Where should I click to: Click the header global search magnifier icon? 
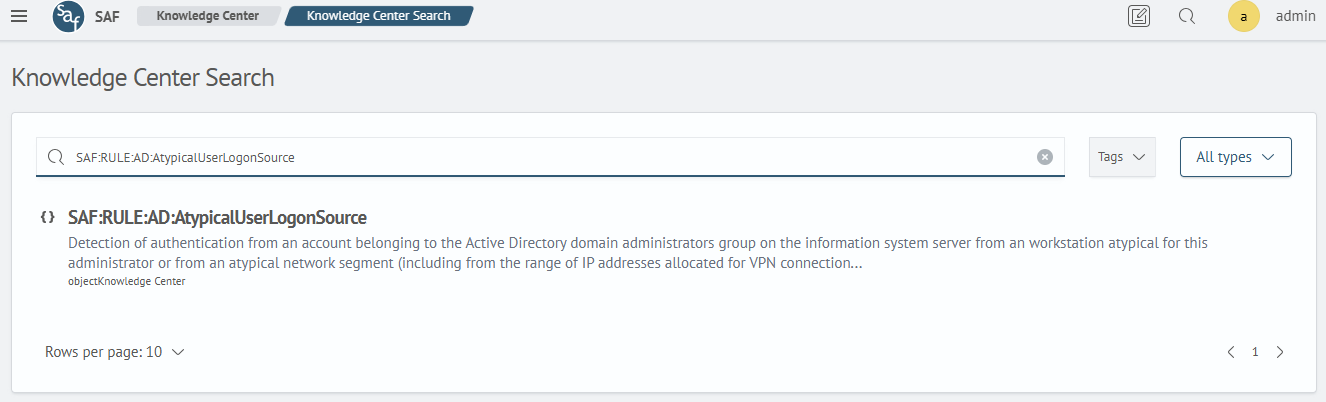(1187, 16)
